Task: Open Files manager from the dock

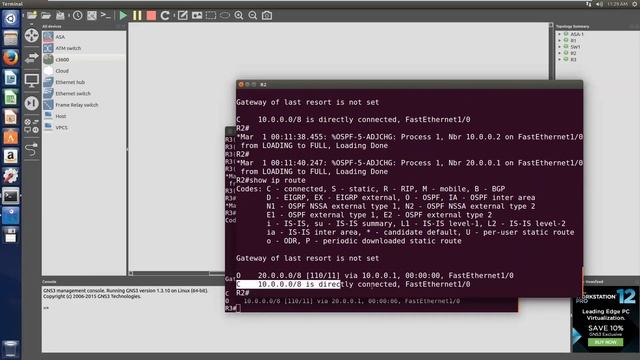Action: click(x=11, y=38)
